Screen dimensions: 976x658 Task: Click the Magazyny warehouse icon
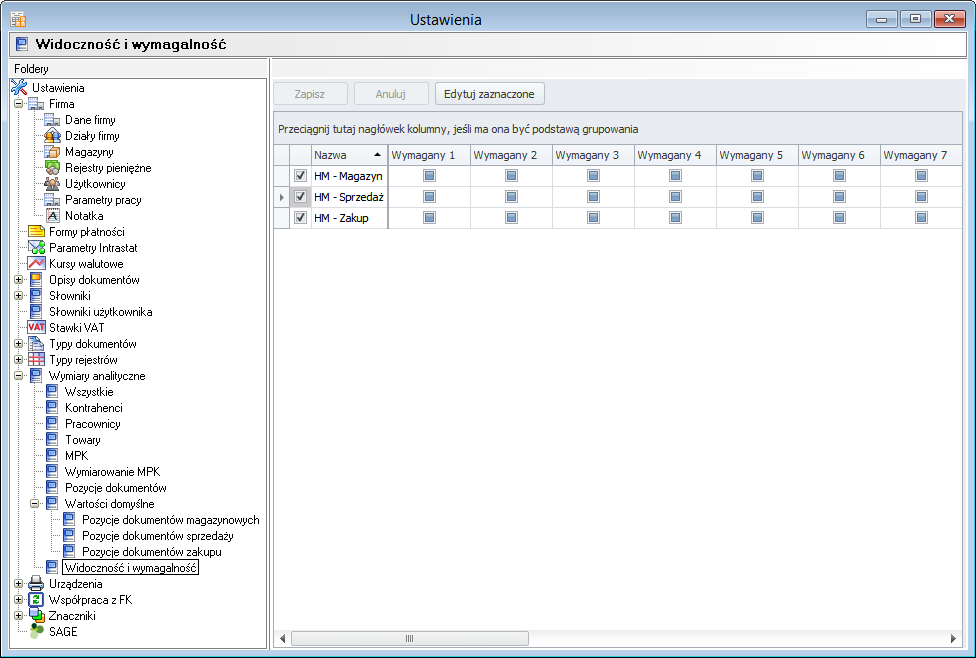point(52,152)
